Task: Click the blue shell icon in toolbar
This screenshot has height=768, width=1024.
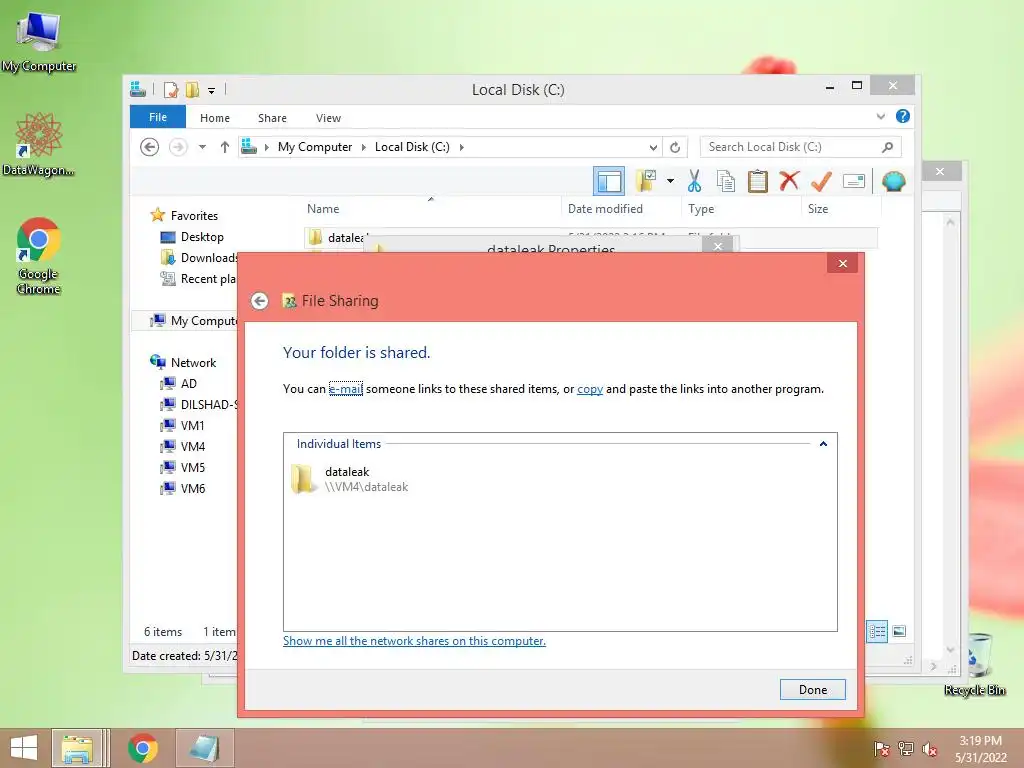Action: click(x=893, y=181)
